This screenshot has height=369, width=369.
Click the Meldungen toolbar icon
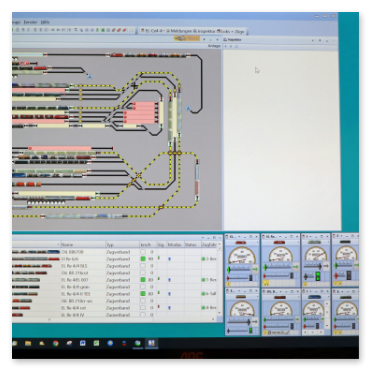click(179, 31)
